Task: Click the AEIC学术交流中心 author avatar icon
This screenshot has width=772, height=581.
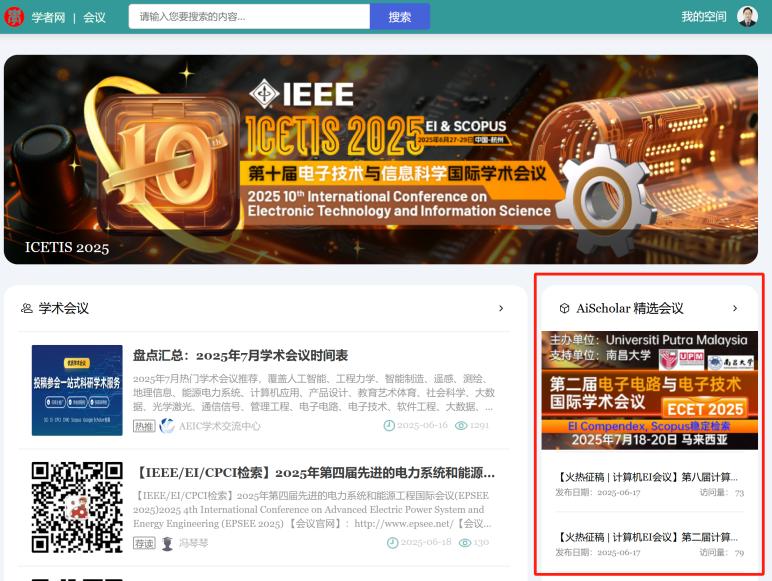Action: click(167, 426)
